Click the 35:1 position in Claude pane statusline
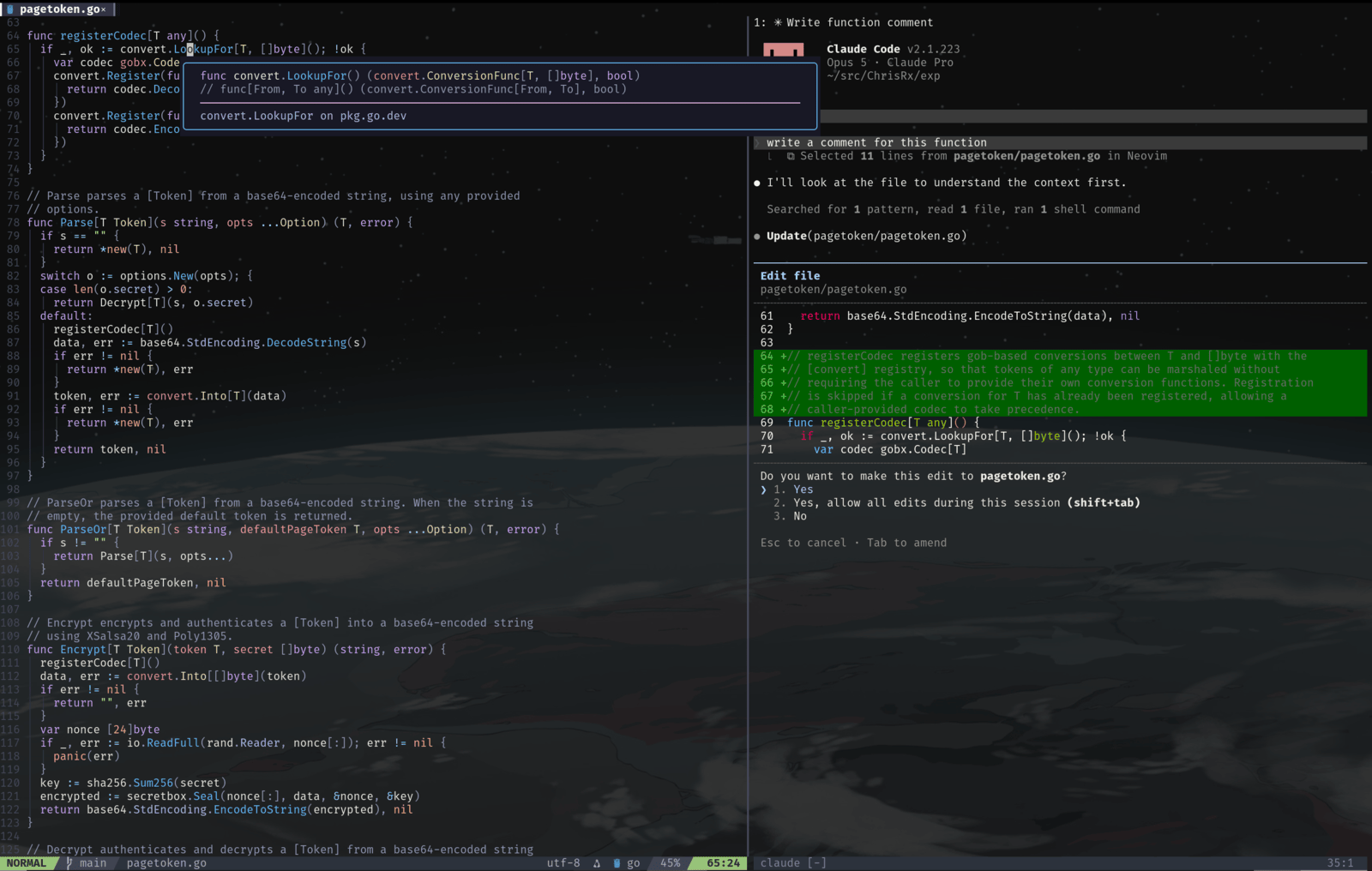This screenshot has height=871, width=1372. [1340, 863]
